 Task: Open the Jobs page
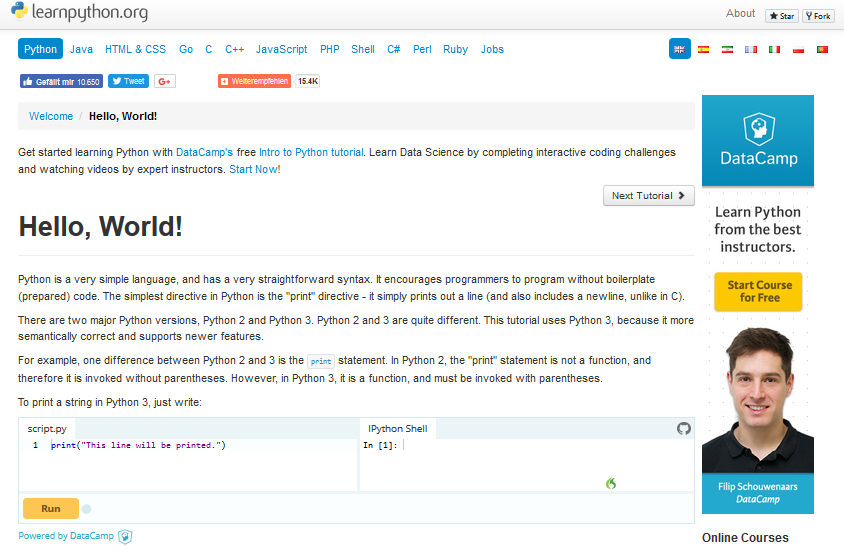[x=492, y=49]
